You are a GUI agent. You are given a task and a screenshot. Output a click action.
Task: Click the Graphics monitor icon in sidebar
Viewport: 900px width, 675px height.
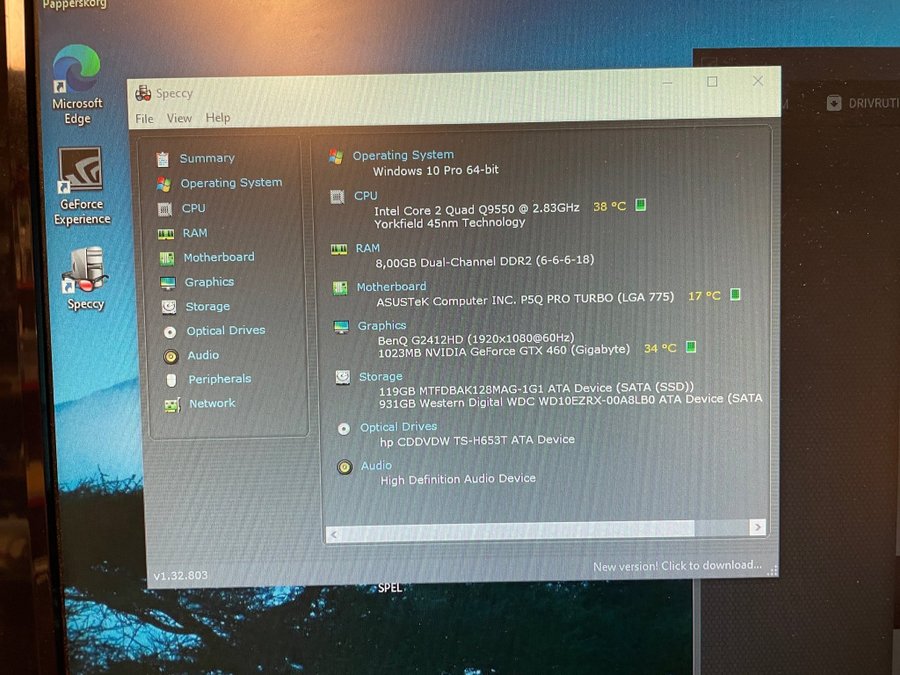coord(168,283)
